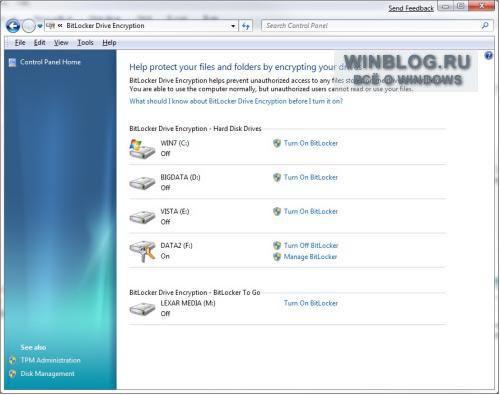Open the Help menu
500x395 pixels.
coord(109,43)
